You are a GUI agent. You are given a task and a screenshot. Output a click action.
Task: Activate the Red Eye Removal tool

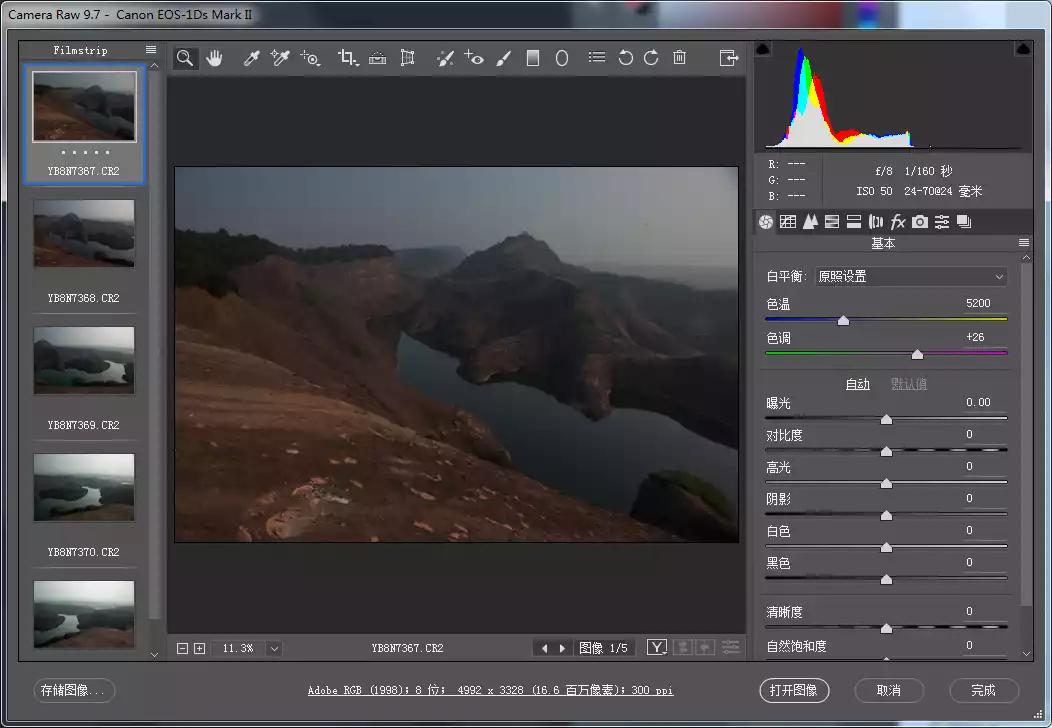pyautogui.click(x=474, y=59)
